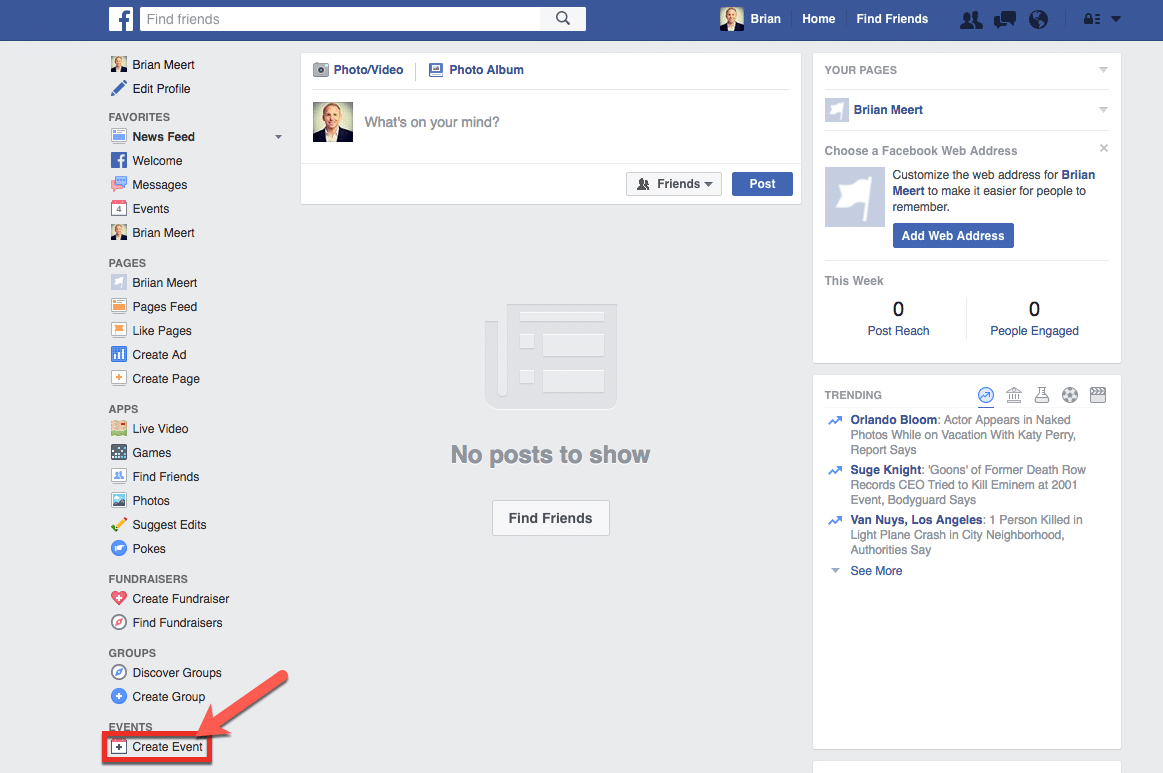Open the Briian Meert page link in Your Pages
Screen dimensions: 1163x773
888,110
